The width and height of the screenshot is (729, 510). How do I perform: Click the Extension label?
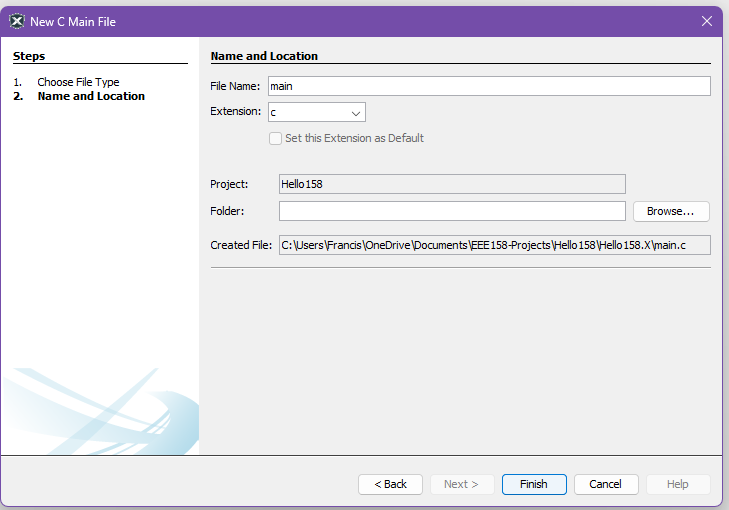[x=236, y=112]
